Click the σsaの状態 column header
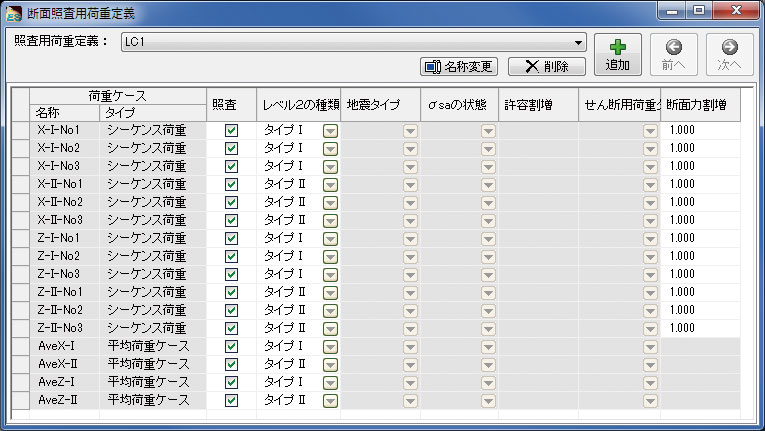Viewport: 765px width, 431px height. click(x=460, y=104)
